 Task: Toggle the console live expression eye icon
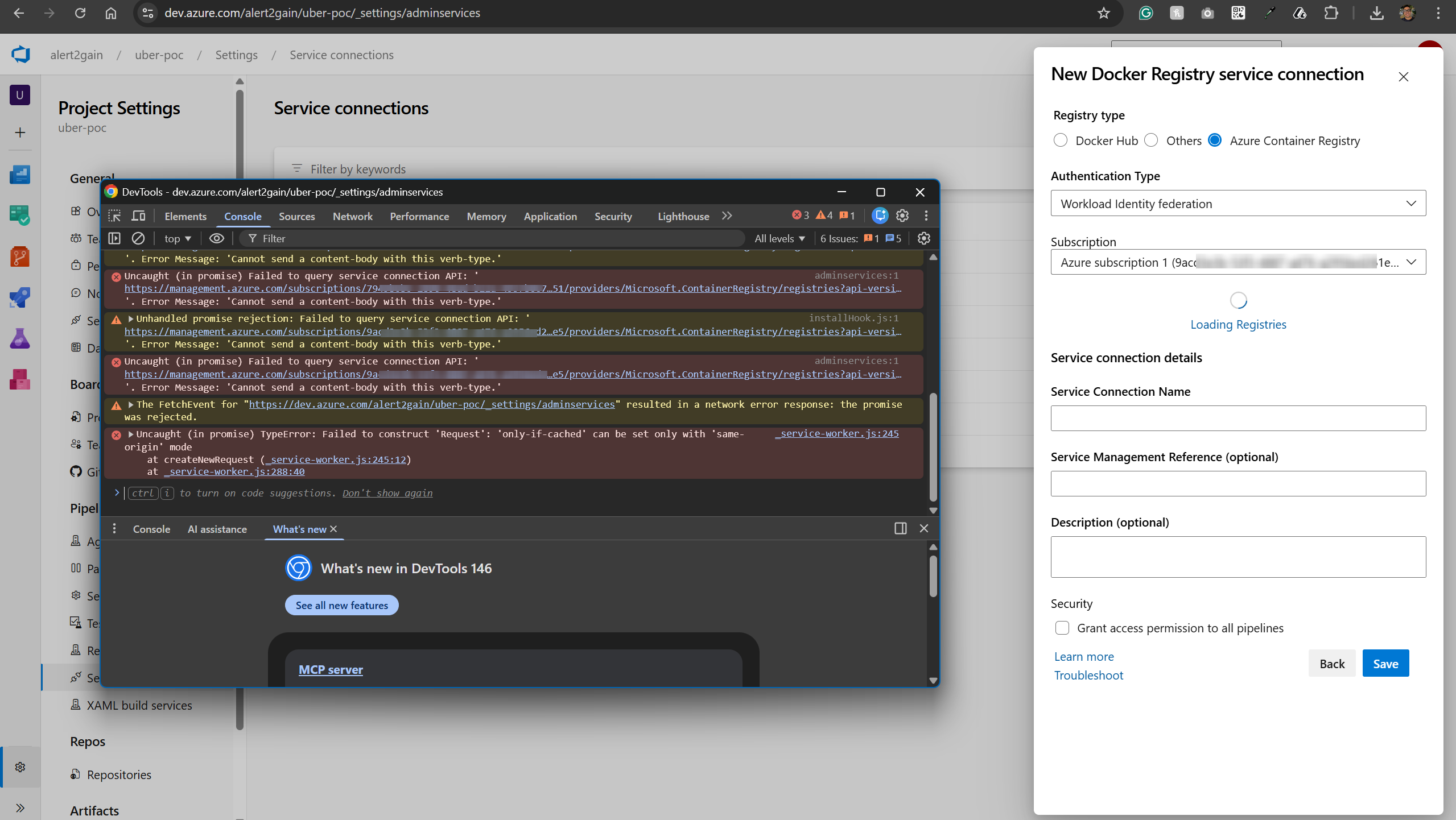click(217, 239)
